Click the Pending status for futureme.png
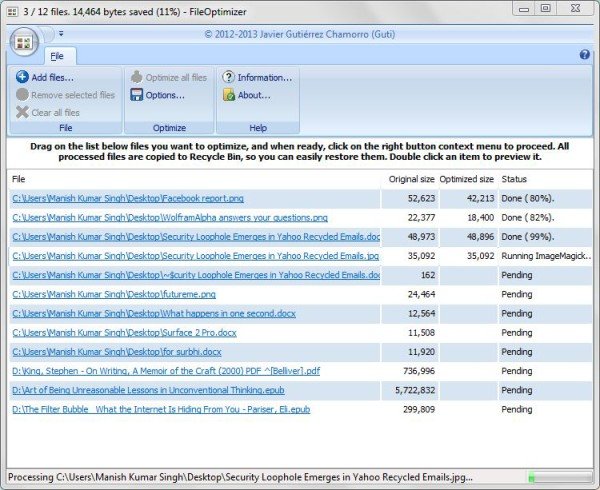Image resolution: width=600 pixels, height=490 pixels. [x=517, y=294]
